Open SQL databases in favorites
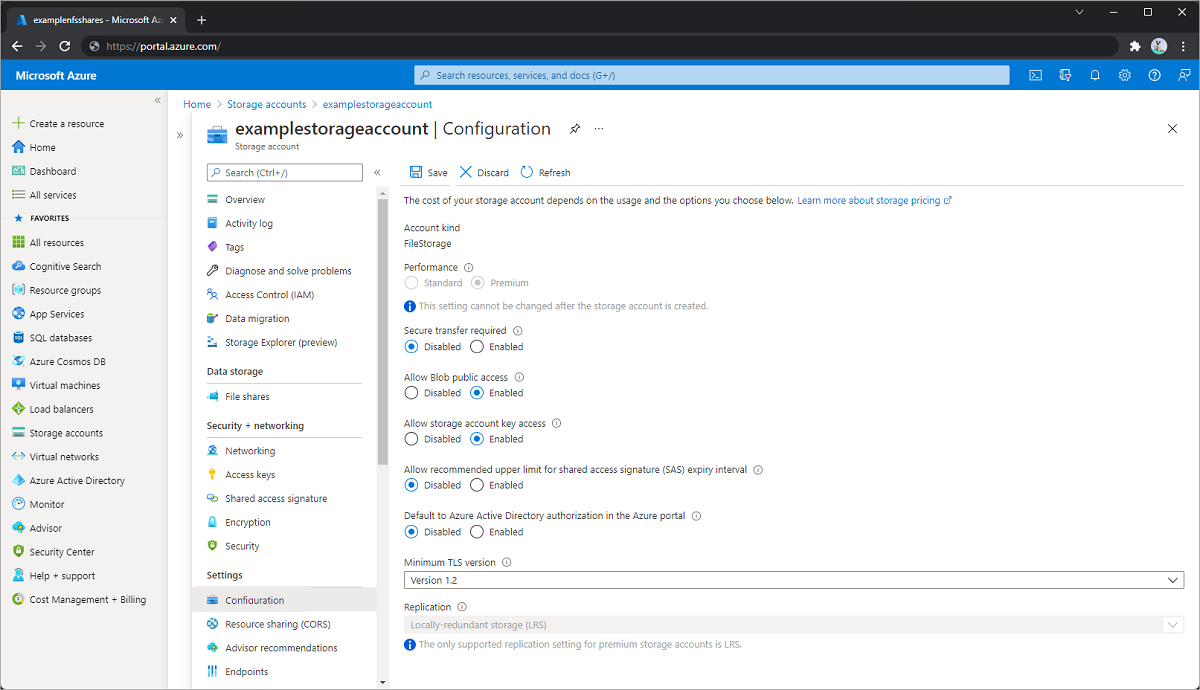This screenshot has width=1200, height=690. coord(60,338)
